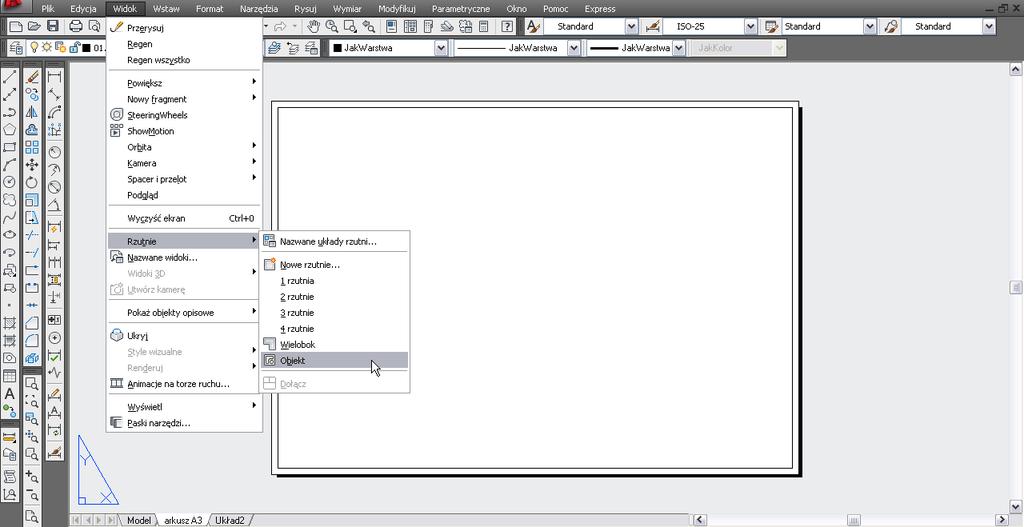
Task: Save the drawing with the floppy disk icon
Action: (x=53, y=26)
